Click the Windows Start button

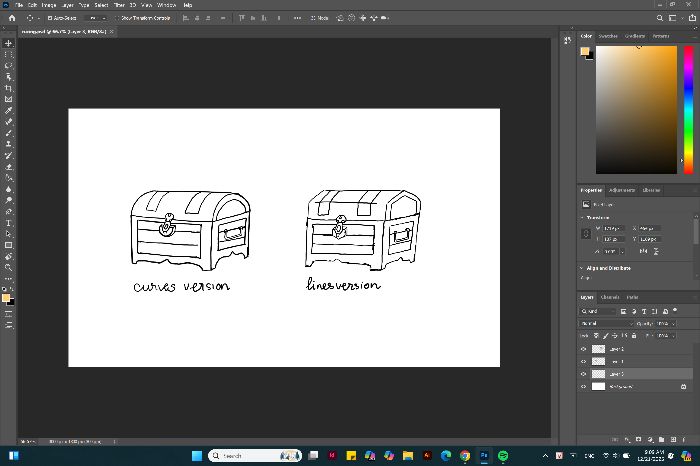[197, 456]
